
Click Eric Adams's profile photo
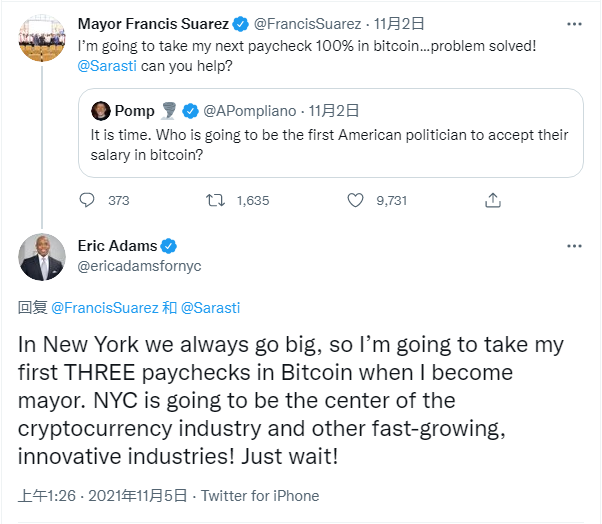click(43, 258)
